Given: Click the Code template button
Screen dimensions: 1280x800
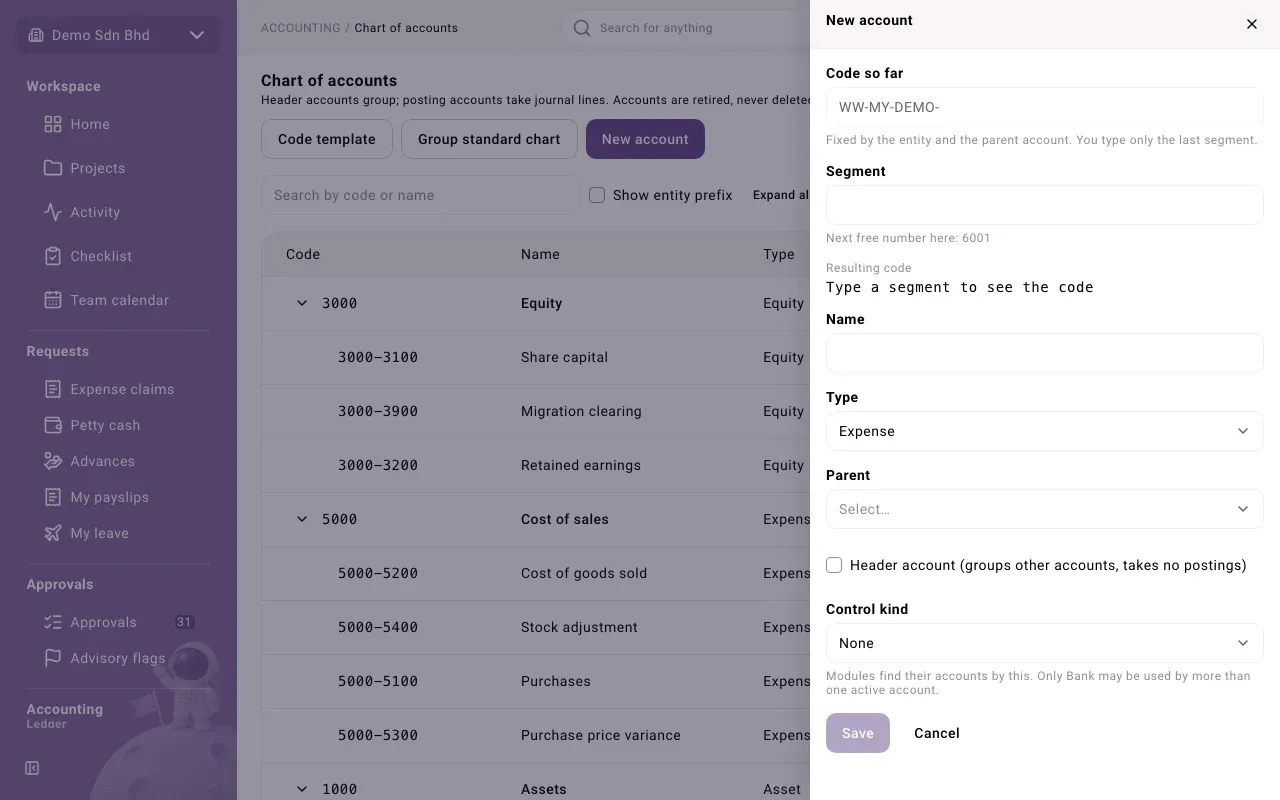Looking at the screenshot, I should coord(327,139).
